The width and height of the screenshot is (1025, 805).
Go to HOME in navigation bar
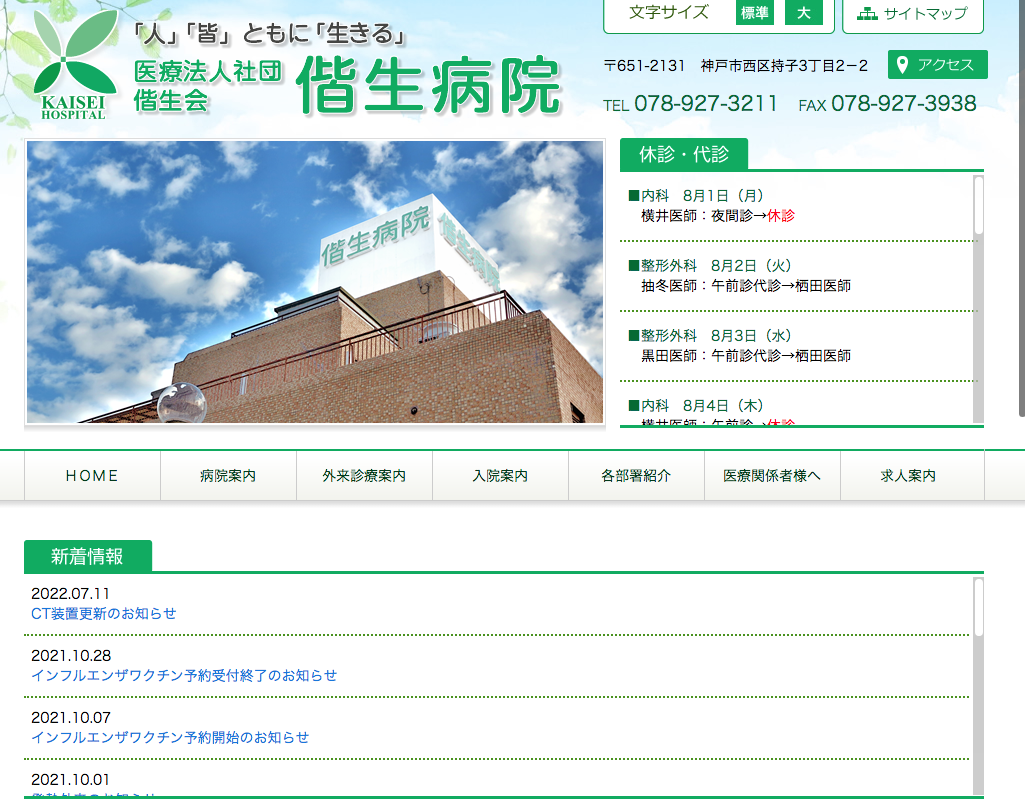(x=92, y=475)
